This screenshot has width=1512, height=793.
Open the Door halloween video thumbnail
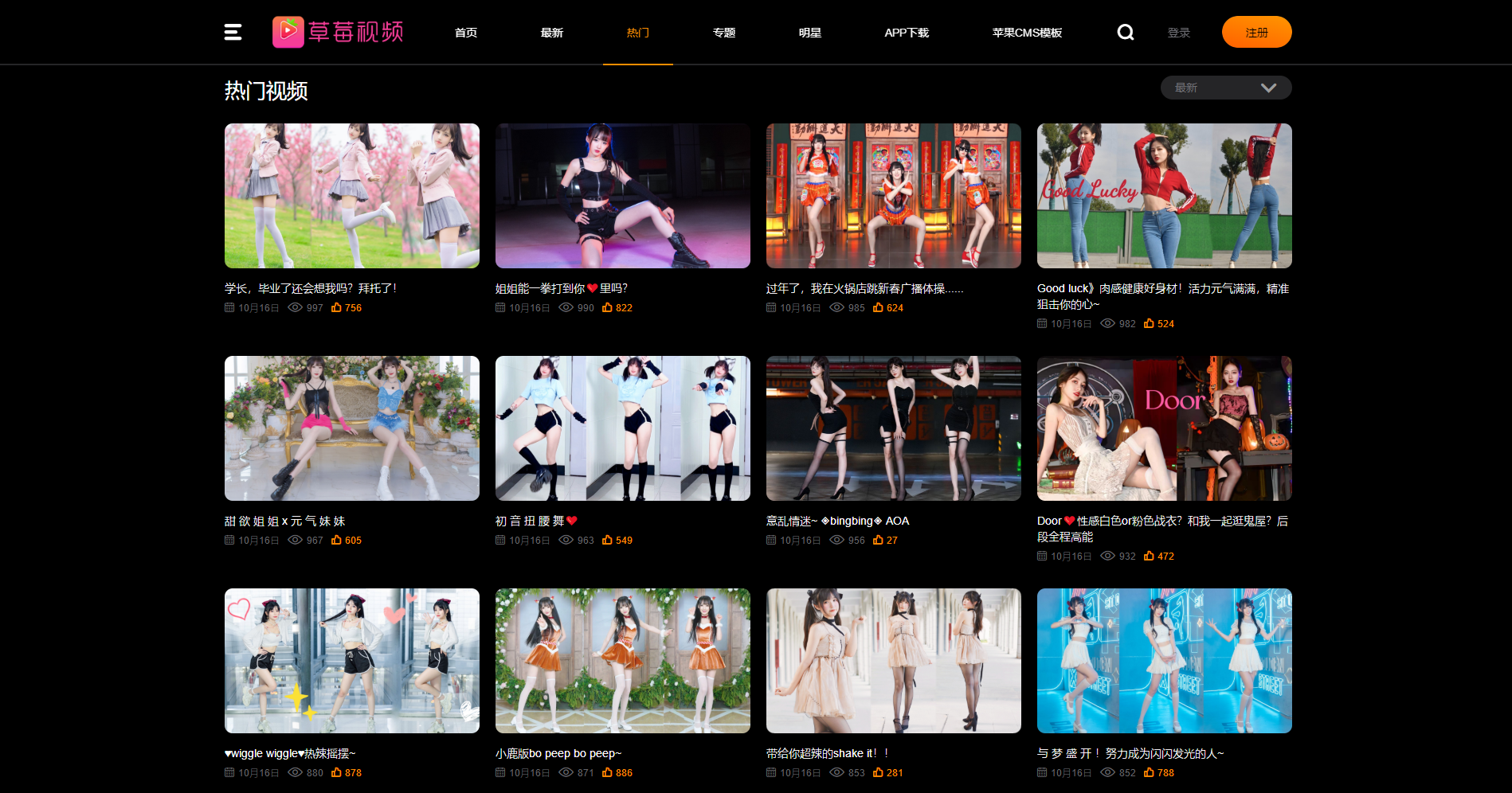1164,428
